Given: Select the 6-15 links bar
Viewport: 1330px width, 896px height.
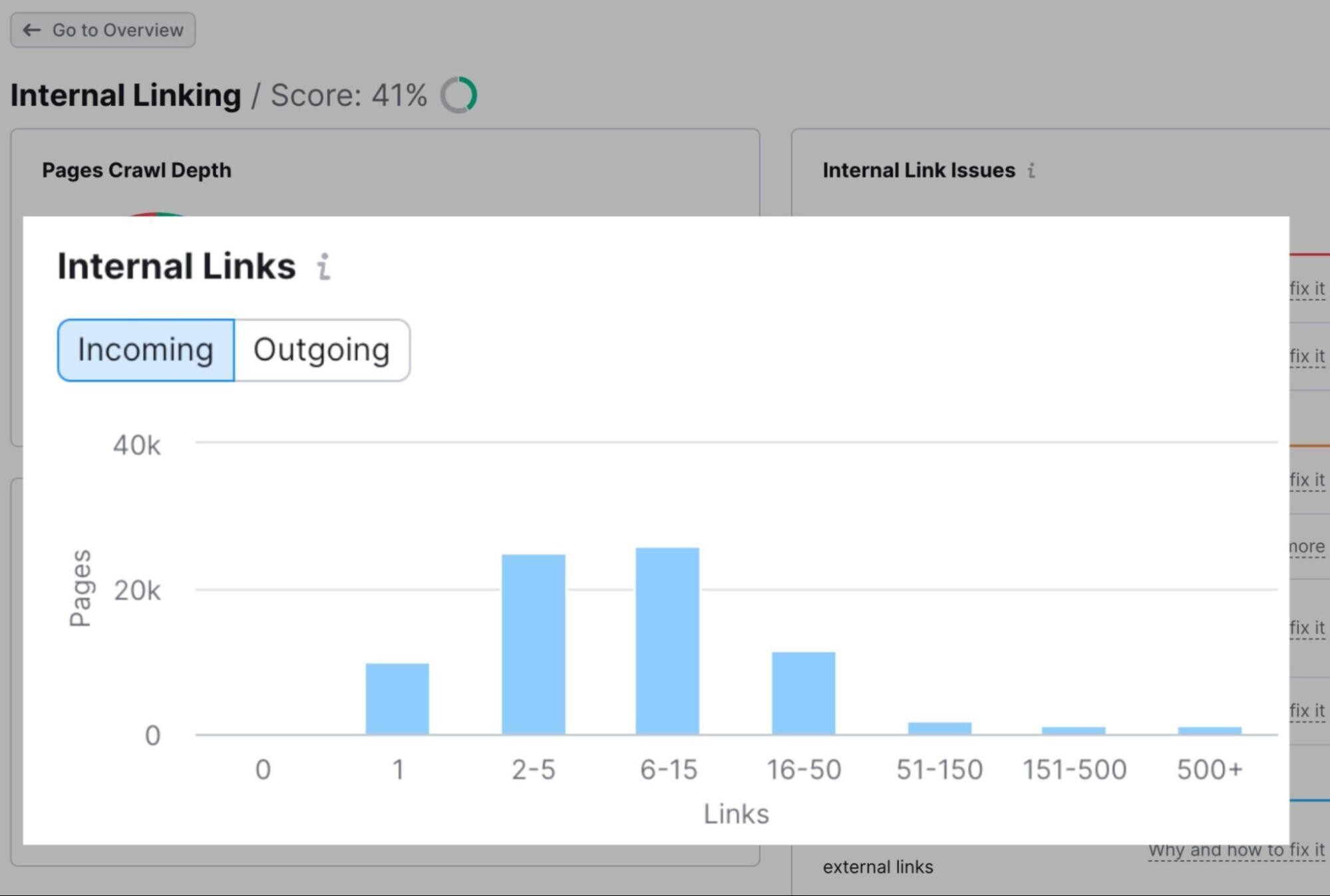Looking at the screenshot, I should coord(667,641).
